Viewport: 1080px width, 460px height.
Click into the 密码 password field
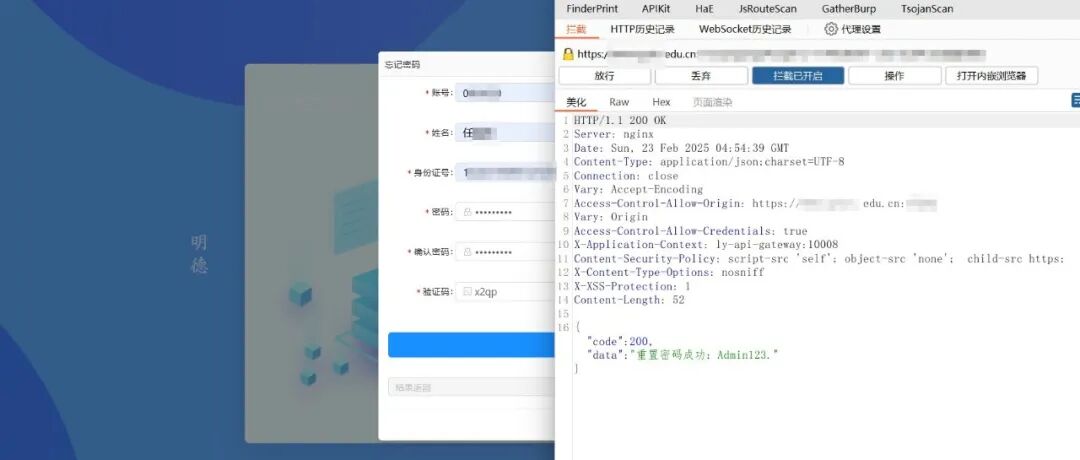(x=505, y=212)
